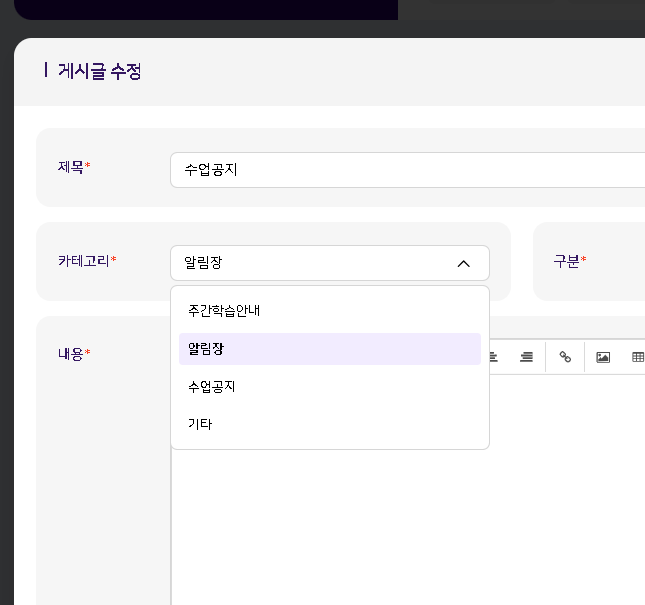
Task: Click the 카테고리 field label
Action: click(86, 261)
